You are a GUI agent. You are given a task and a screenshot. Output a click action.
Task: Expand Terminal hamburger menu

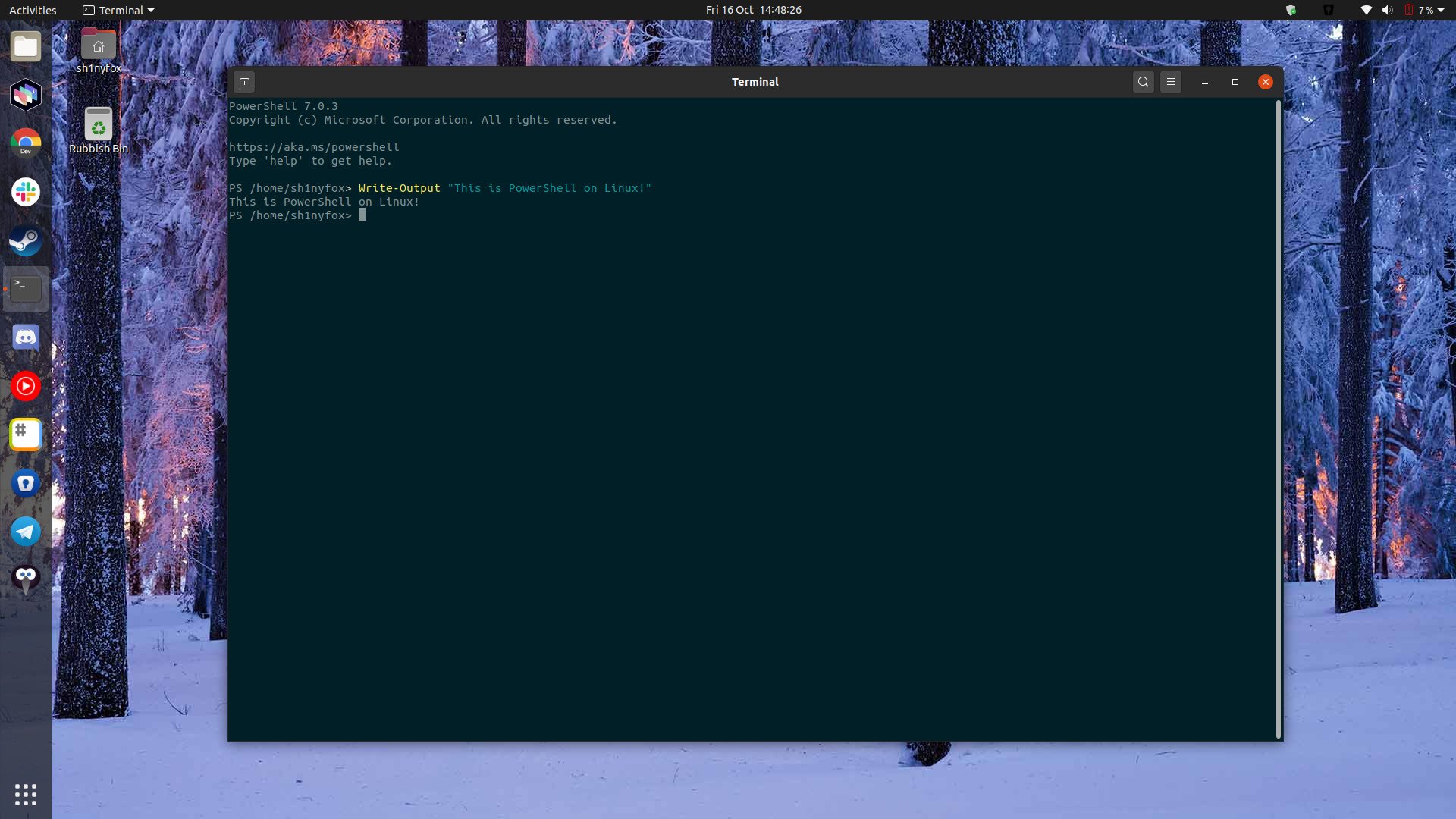1170,81
